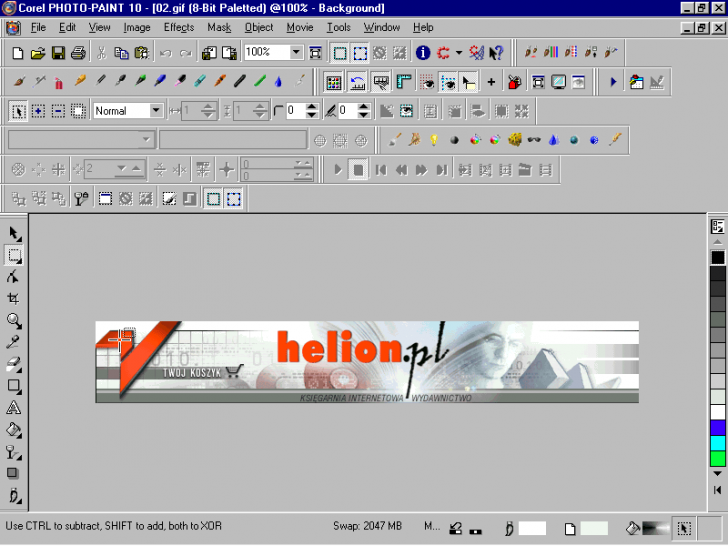Click the Save floppy disk icon

(58, 53)
